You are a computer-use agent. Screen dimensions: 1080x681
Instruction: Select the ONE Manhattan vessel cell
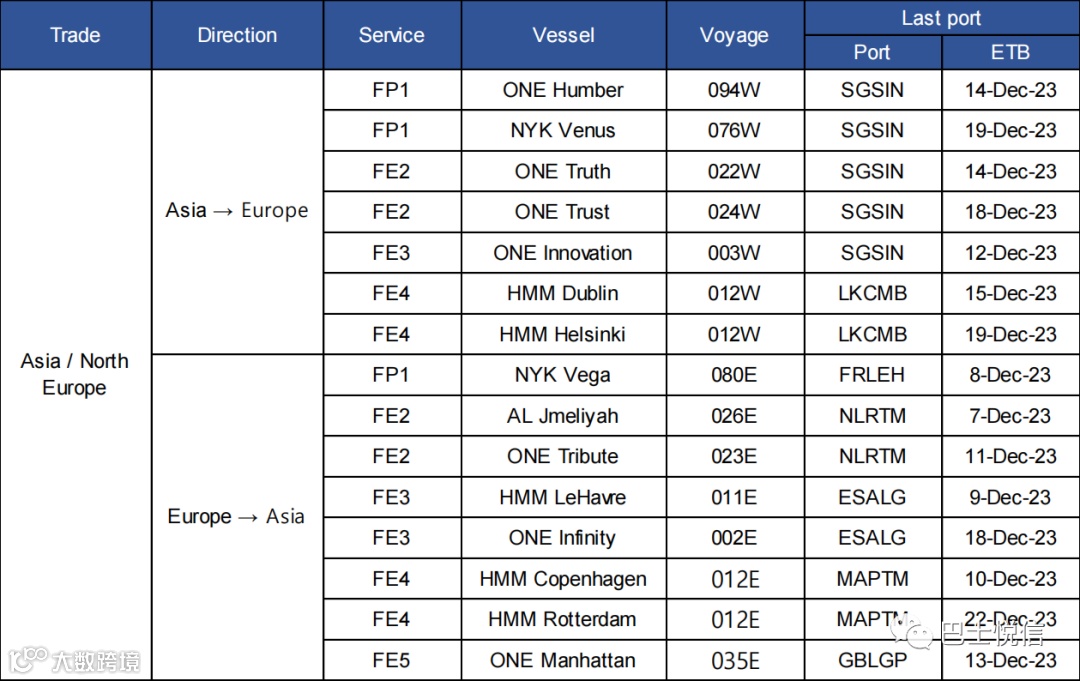(563, 660)
